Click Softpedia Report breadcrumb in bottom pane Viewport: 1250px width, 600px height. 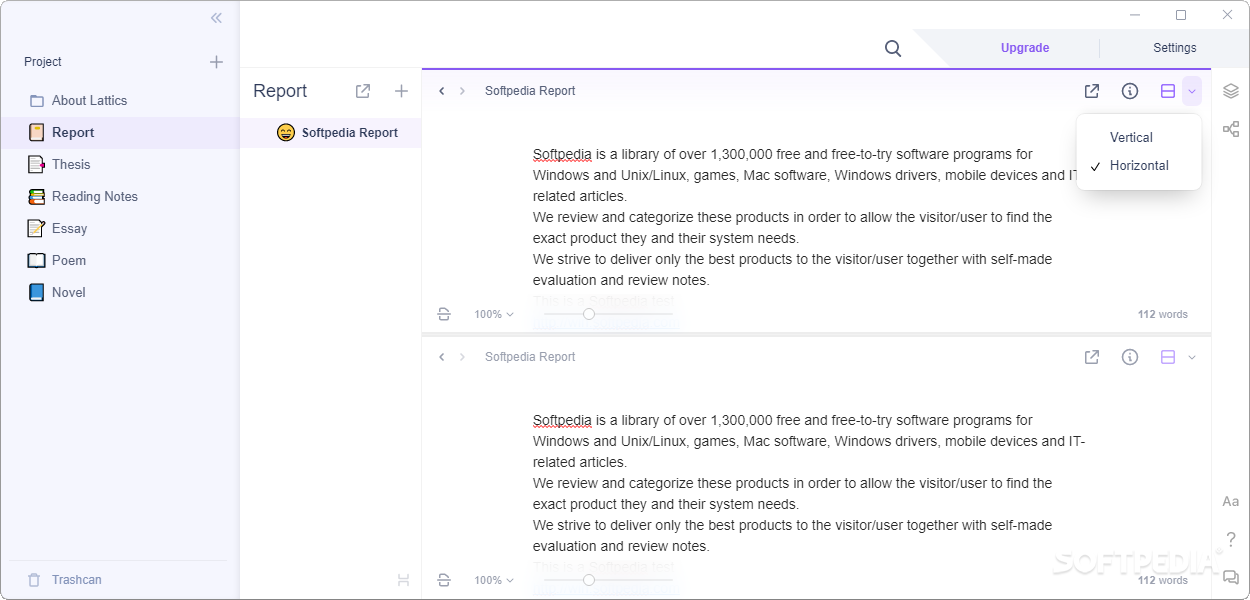coord(530,357)
